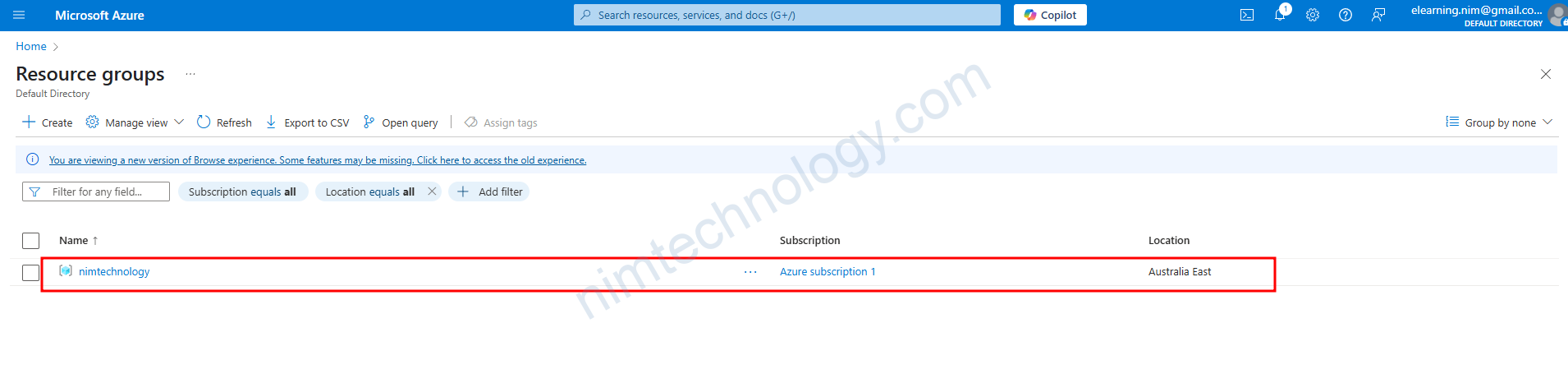
Task: Open the Feedback icon in header
Action: click(x=1378, y=15)
